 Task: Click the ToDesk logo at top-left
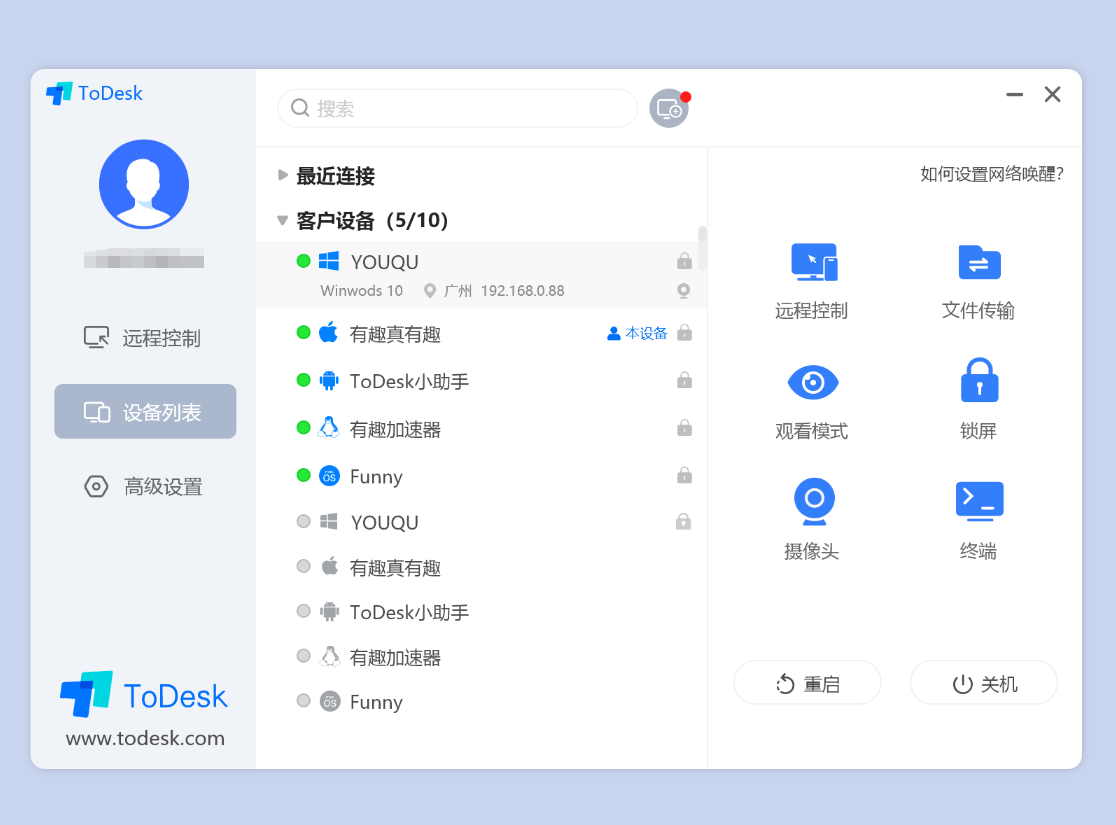pyautogui.click(x=95, y=93)
